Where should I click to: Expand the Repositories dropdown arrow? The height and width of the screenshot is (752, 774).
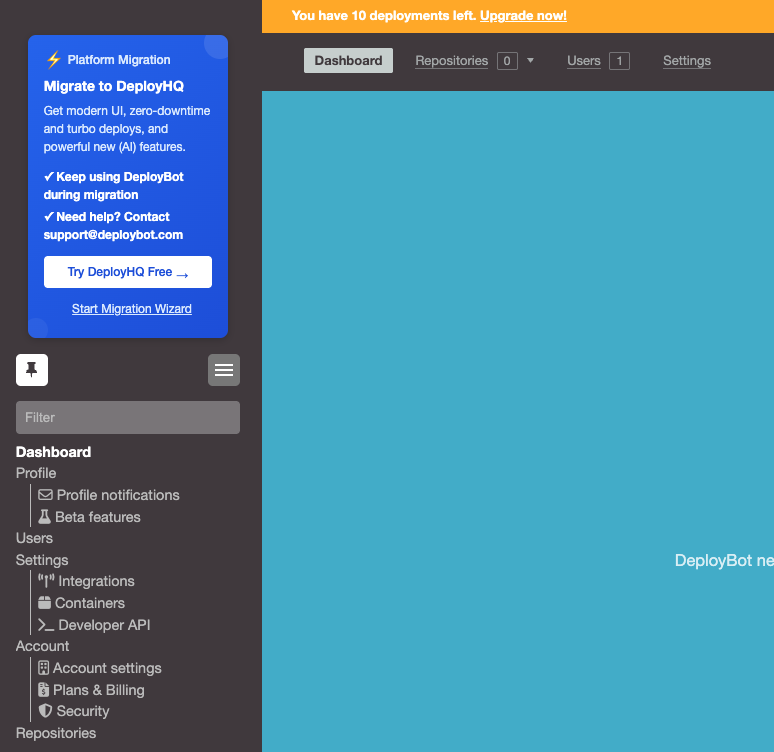530,61
